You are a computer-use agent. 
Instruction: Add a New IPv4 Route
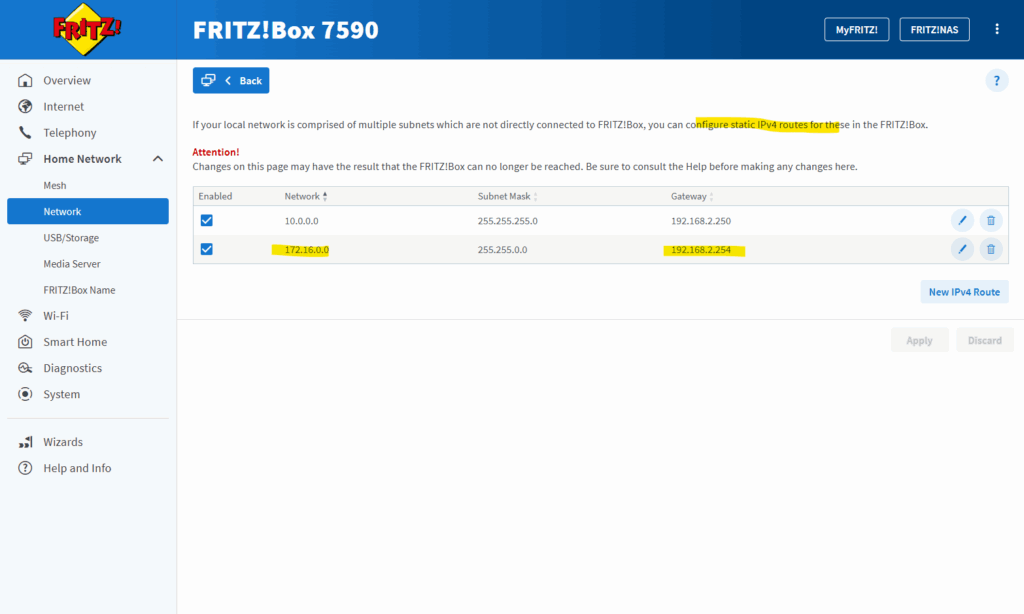pos(964,292)
